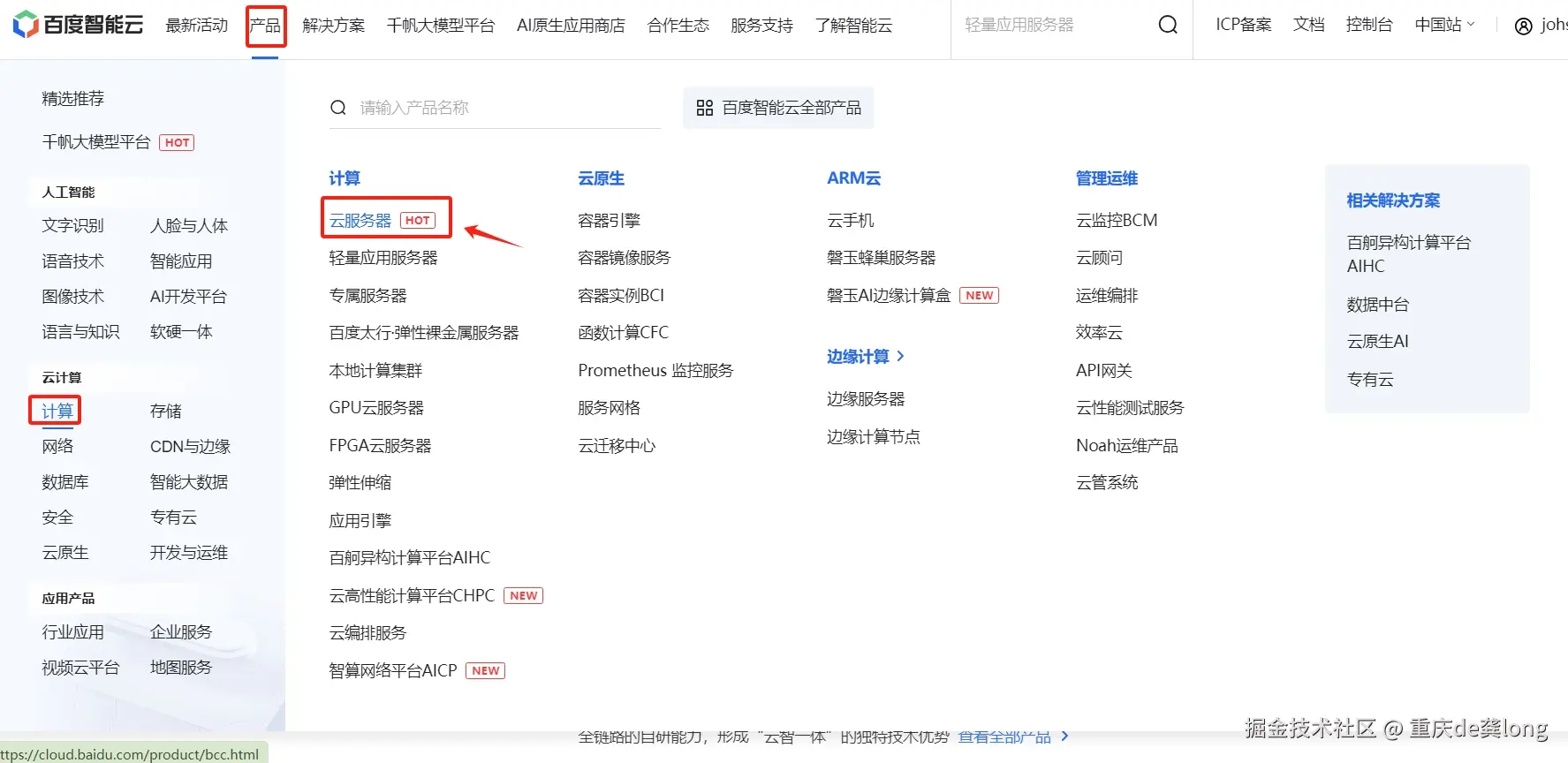1568x763 pixels.
Task: Select 软硬一体 category in sidebar
Action: 181,332
